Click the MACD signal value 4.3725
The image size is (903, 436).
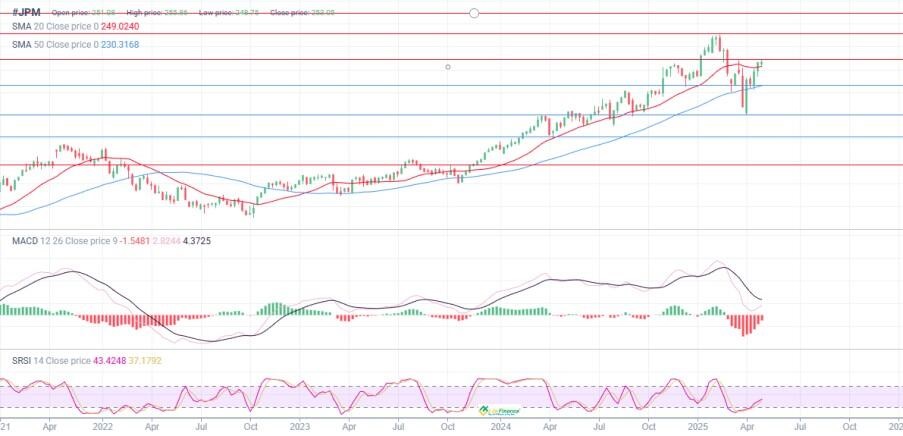point(196,241)
